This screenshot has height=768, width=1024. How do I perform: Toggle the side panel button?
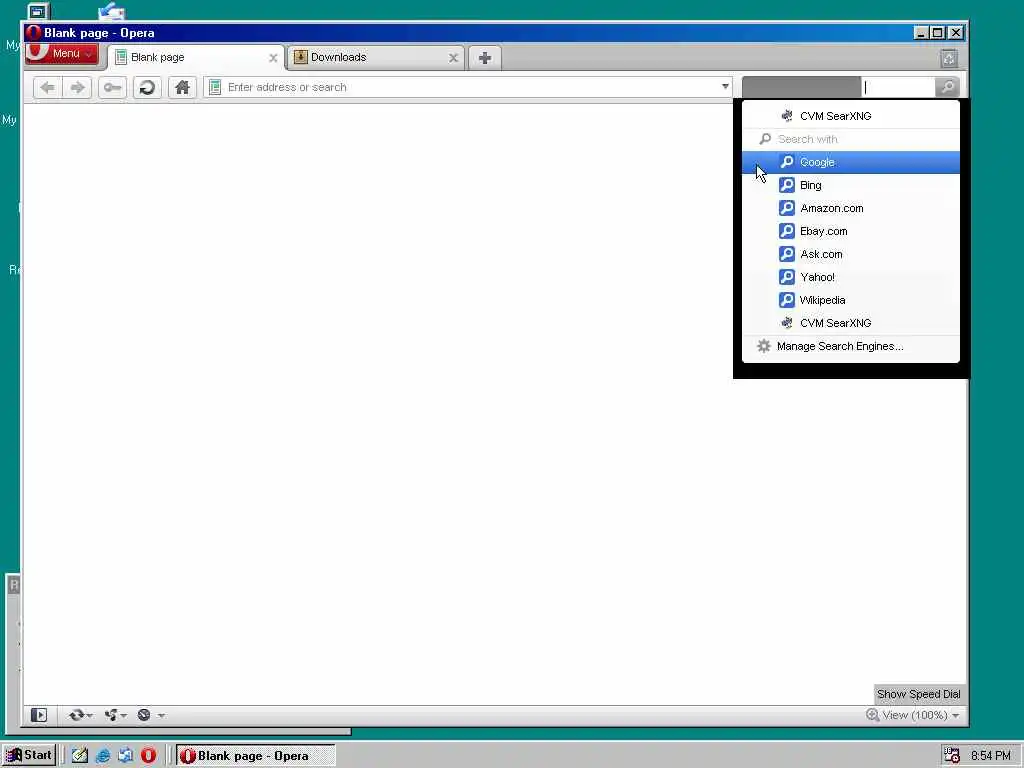tap(39, 715)
